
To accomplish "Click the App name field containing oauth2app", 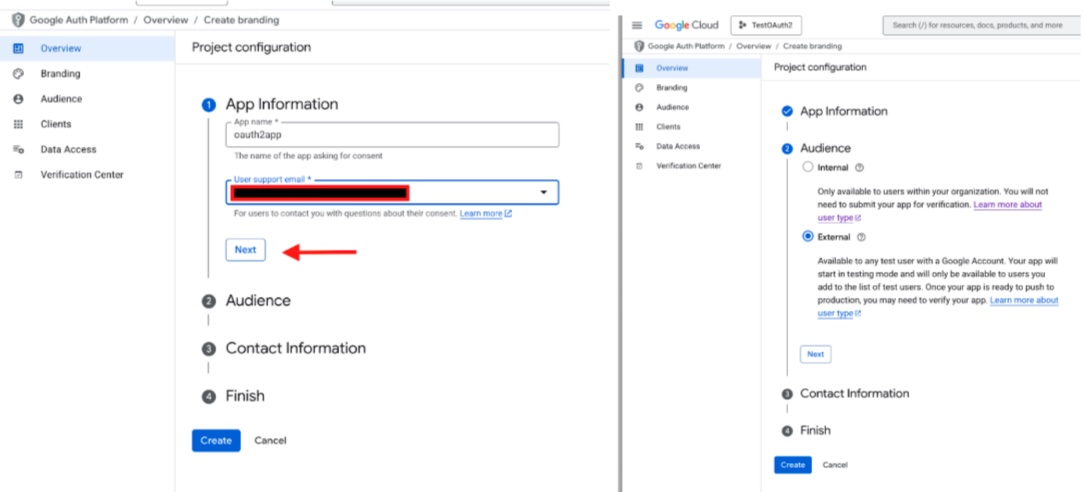I will [392, 135].
